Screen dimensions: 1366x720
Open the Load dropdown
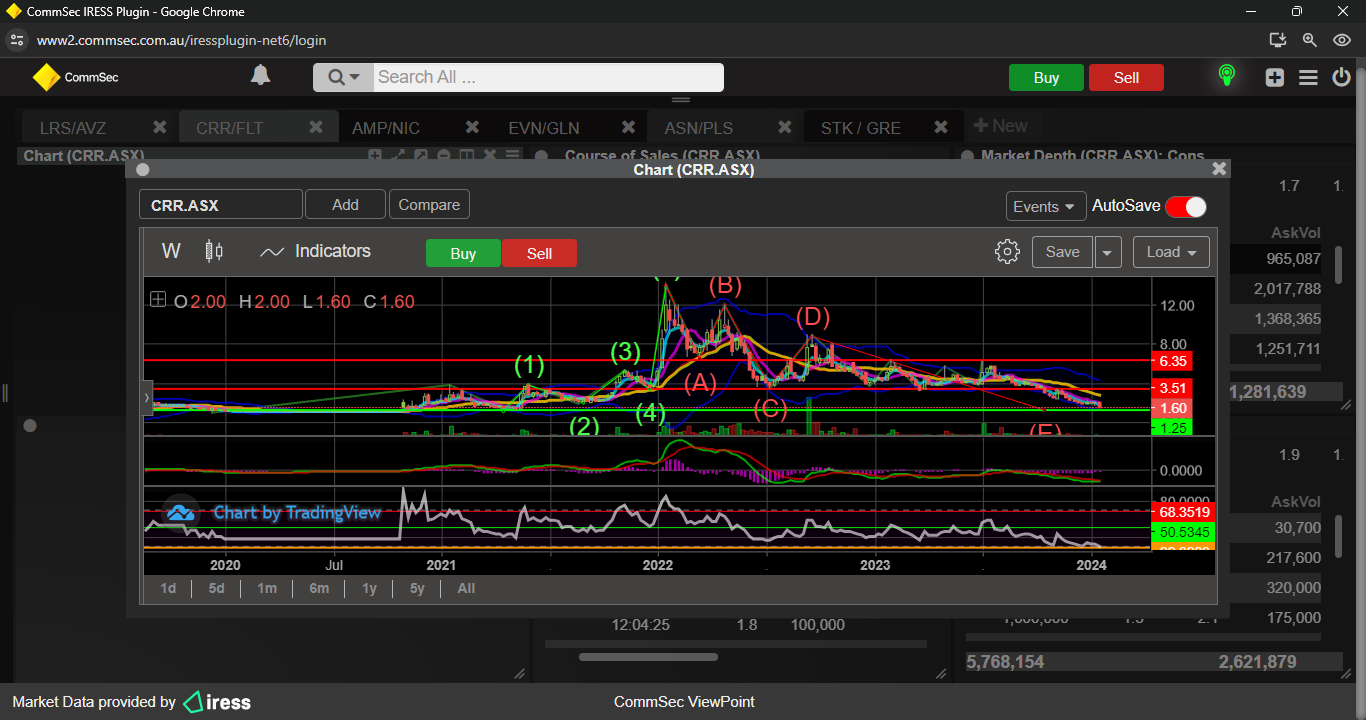coord(1171,252)
